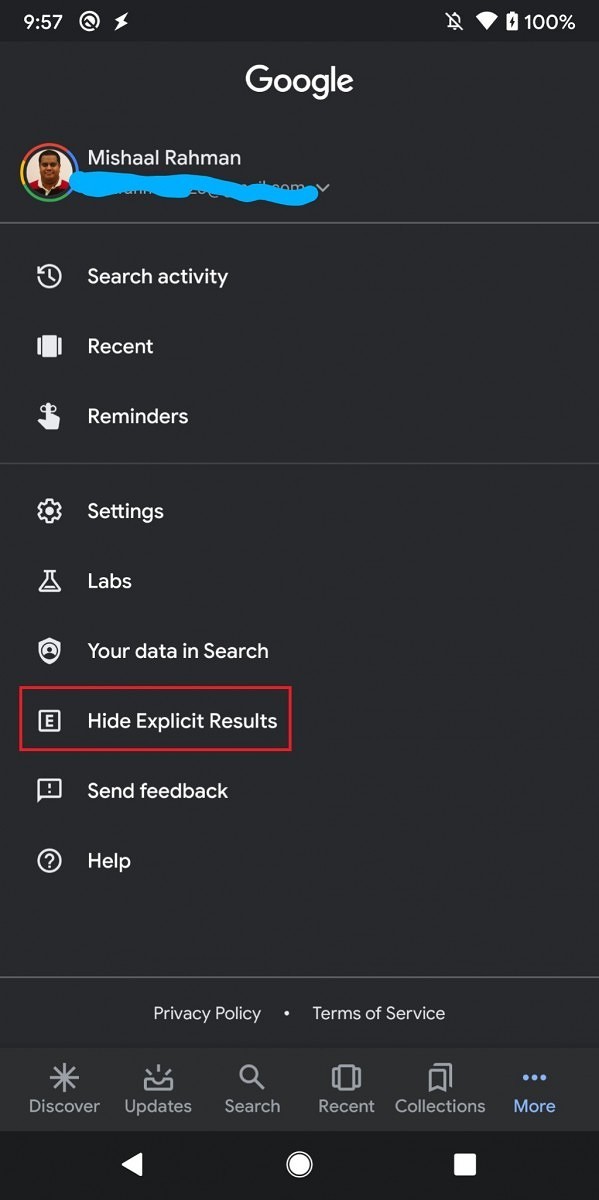This screenshot has height=1200, width=599.
Task: Tap Your data in Search shield icon
Action: click(x=49, y=651)
